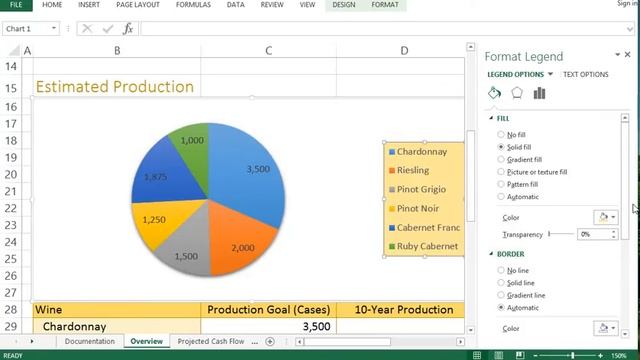Switch to the Documentation sheet tab
The width and height of the screenshot is (640, 360).
click(90, 341)
